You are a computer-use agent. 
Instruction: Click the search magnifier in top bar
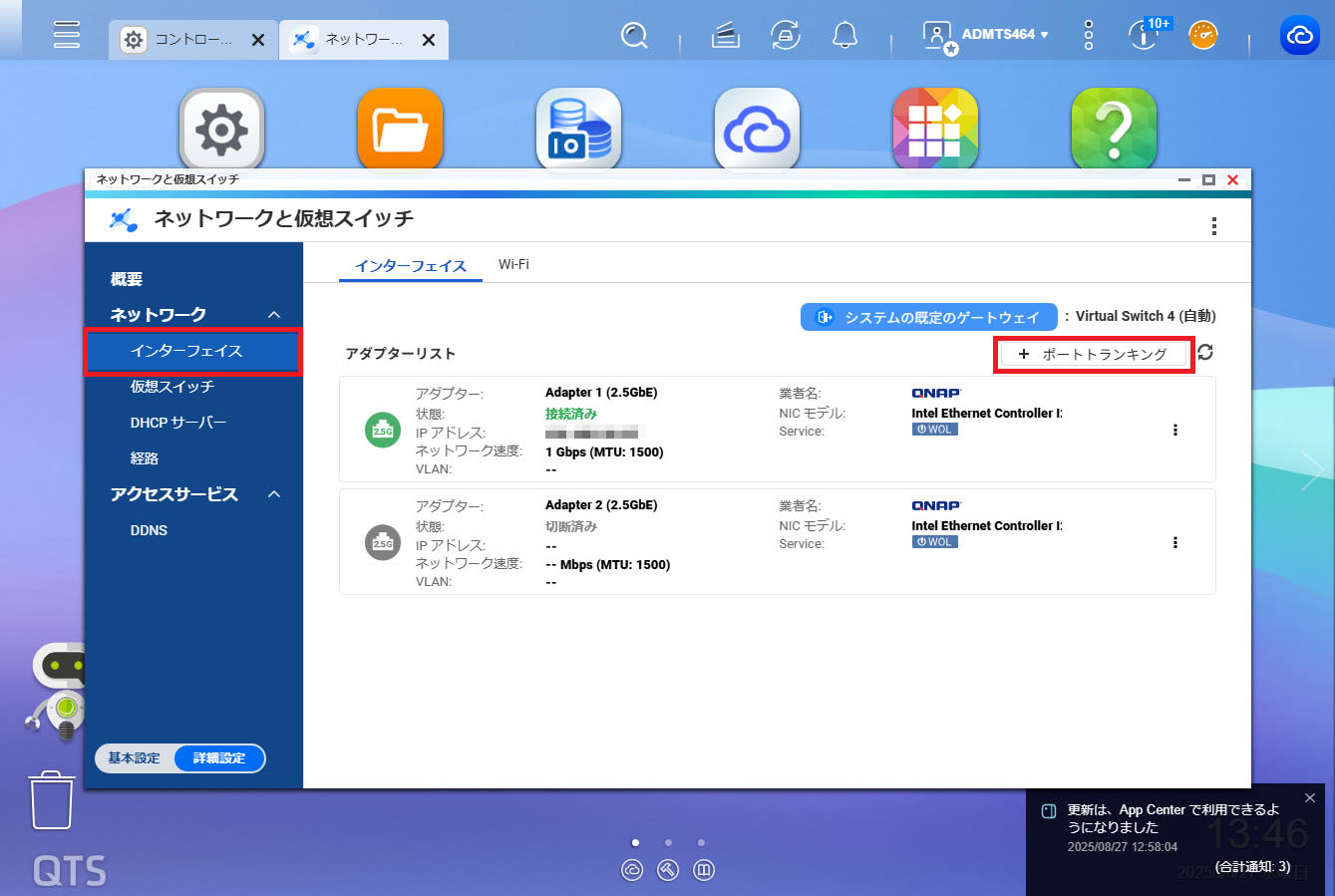click(x=634, y=36)
